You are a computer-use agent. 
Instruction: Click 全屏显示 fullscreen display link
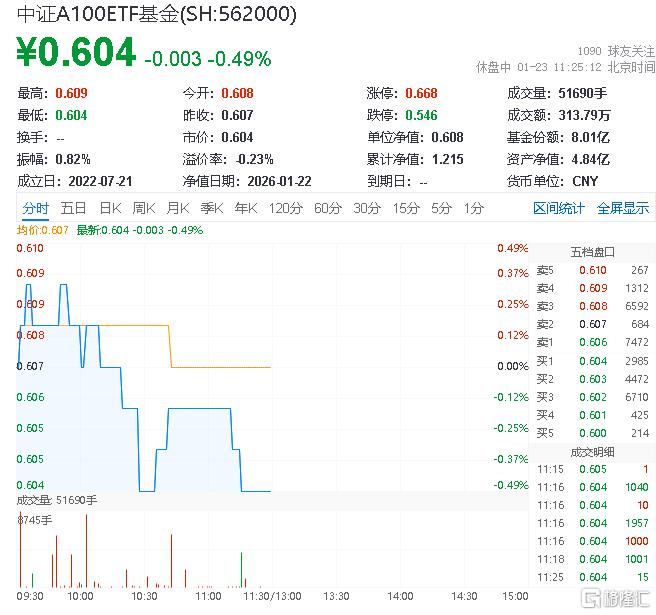(x=623, y=208)
